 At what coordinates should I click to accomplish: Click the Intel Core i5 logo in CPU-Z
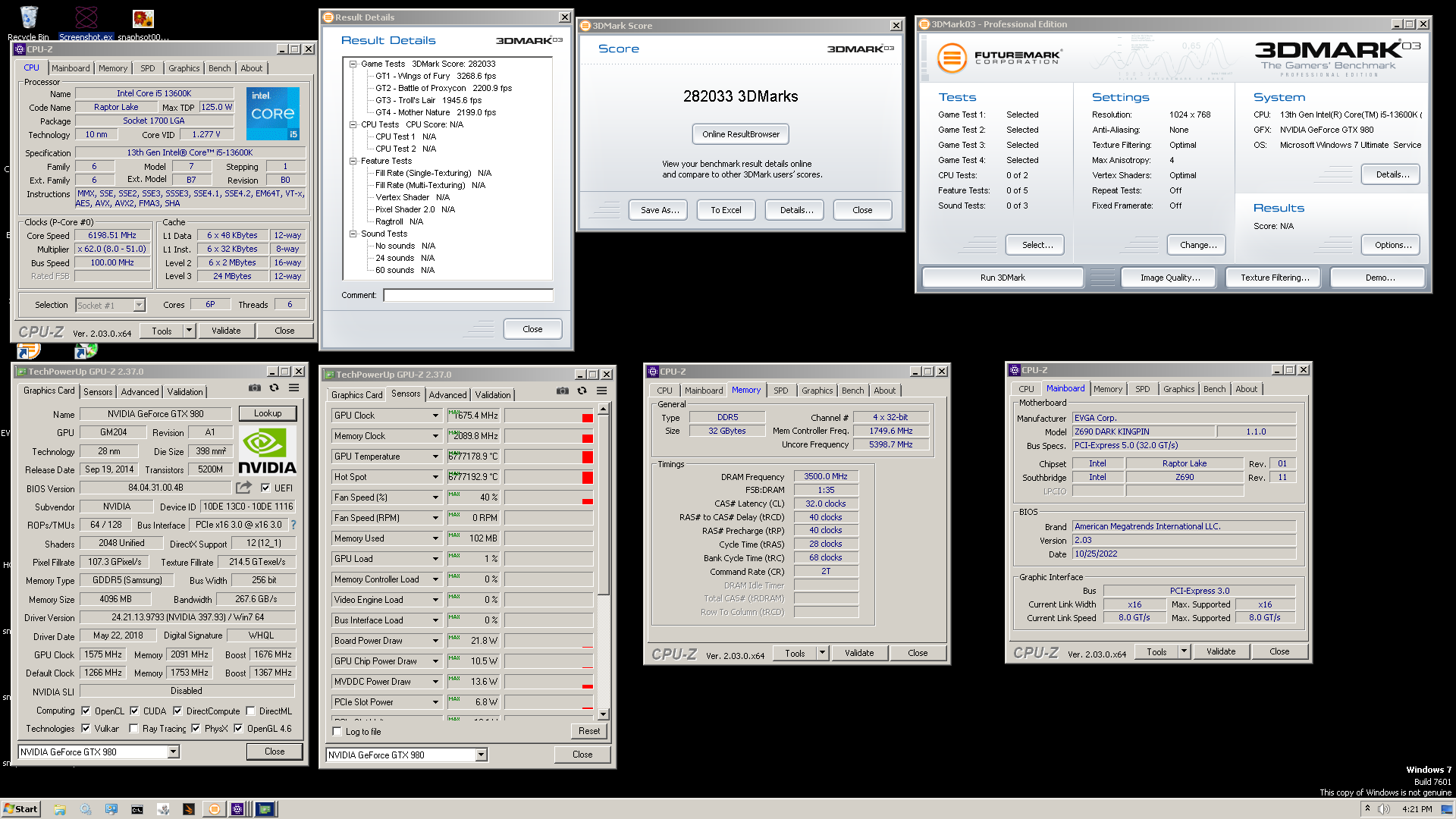pos(273,114)
